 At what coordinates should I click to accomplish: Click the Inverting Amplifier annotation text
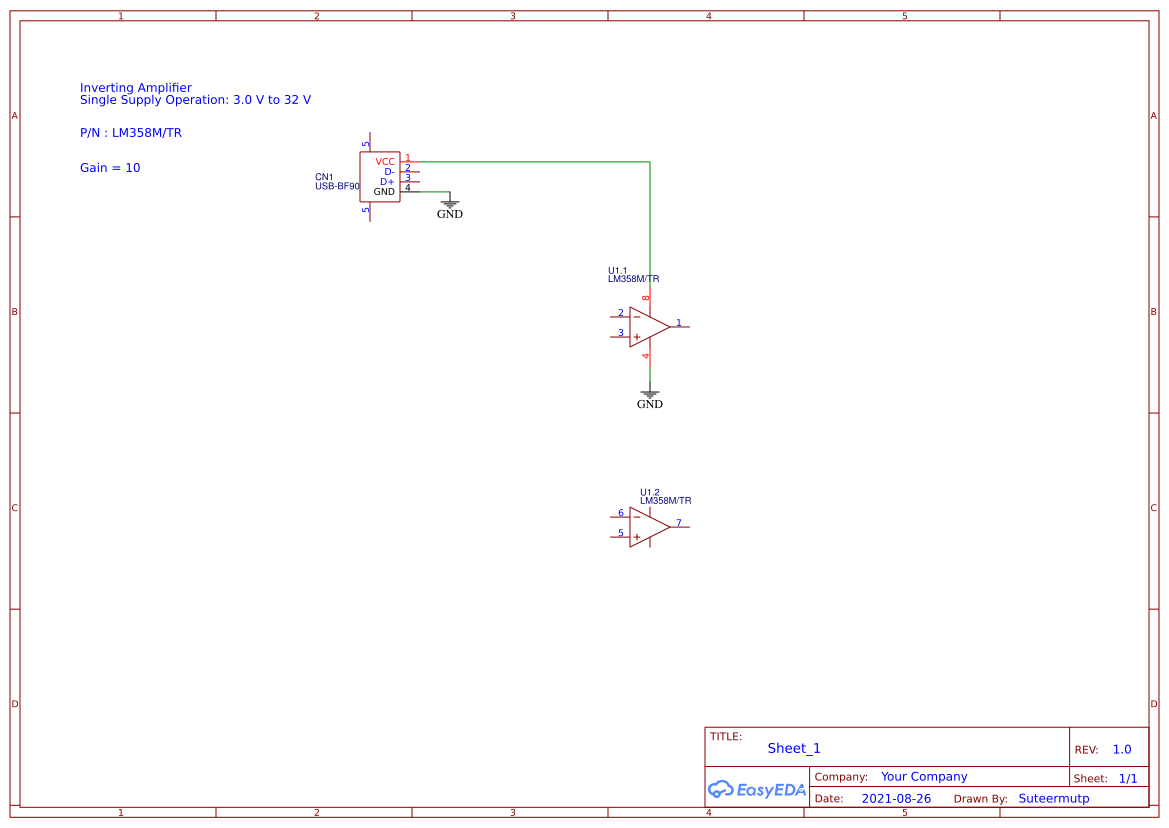point(135,88)
